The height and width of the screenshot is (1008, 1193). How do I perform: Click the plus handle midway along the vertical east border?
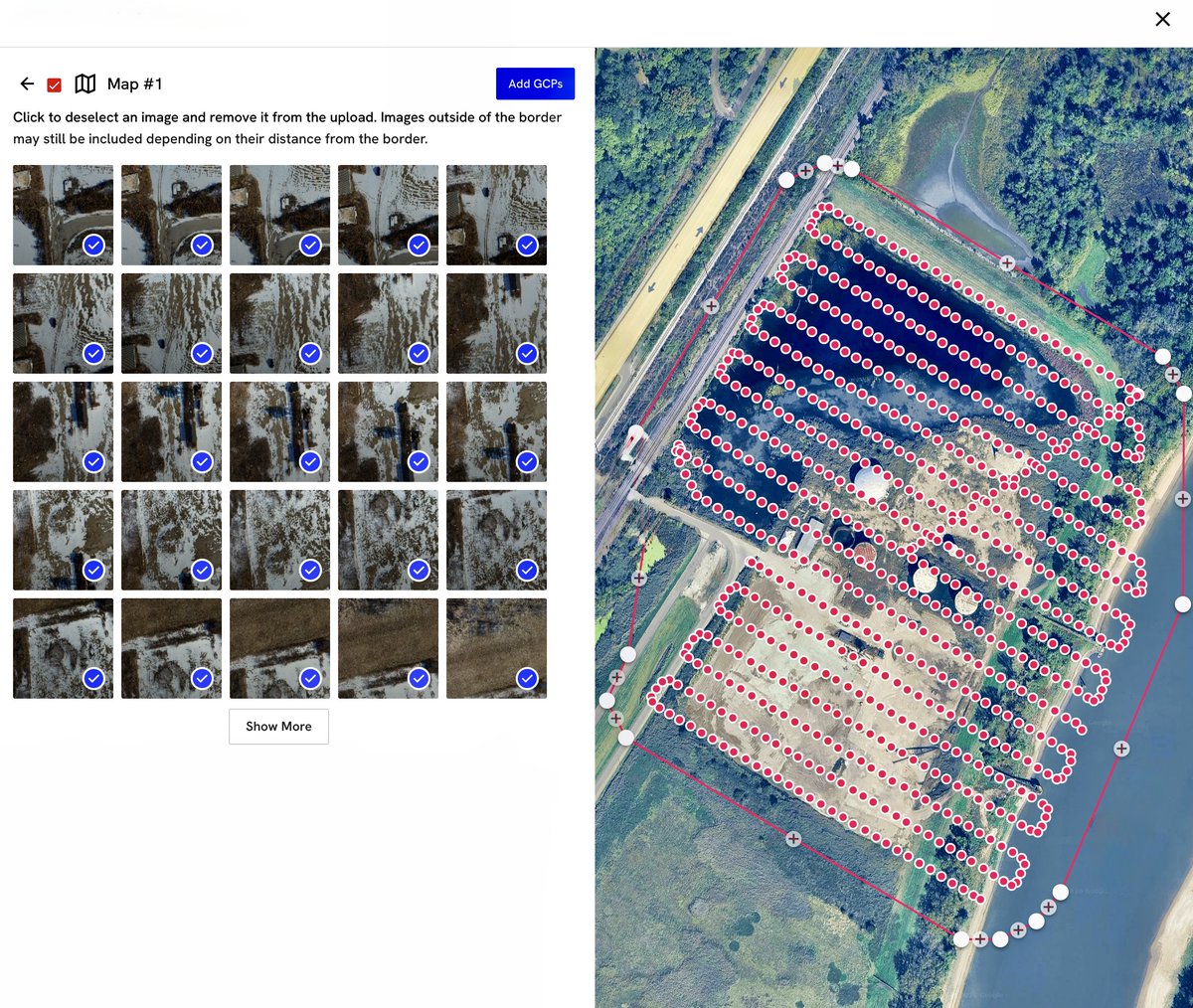click(x=1183, y=499)
